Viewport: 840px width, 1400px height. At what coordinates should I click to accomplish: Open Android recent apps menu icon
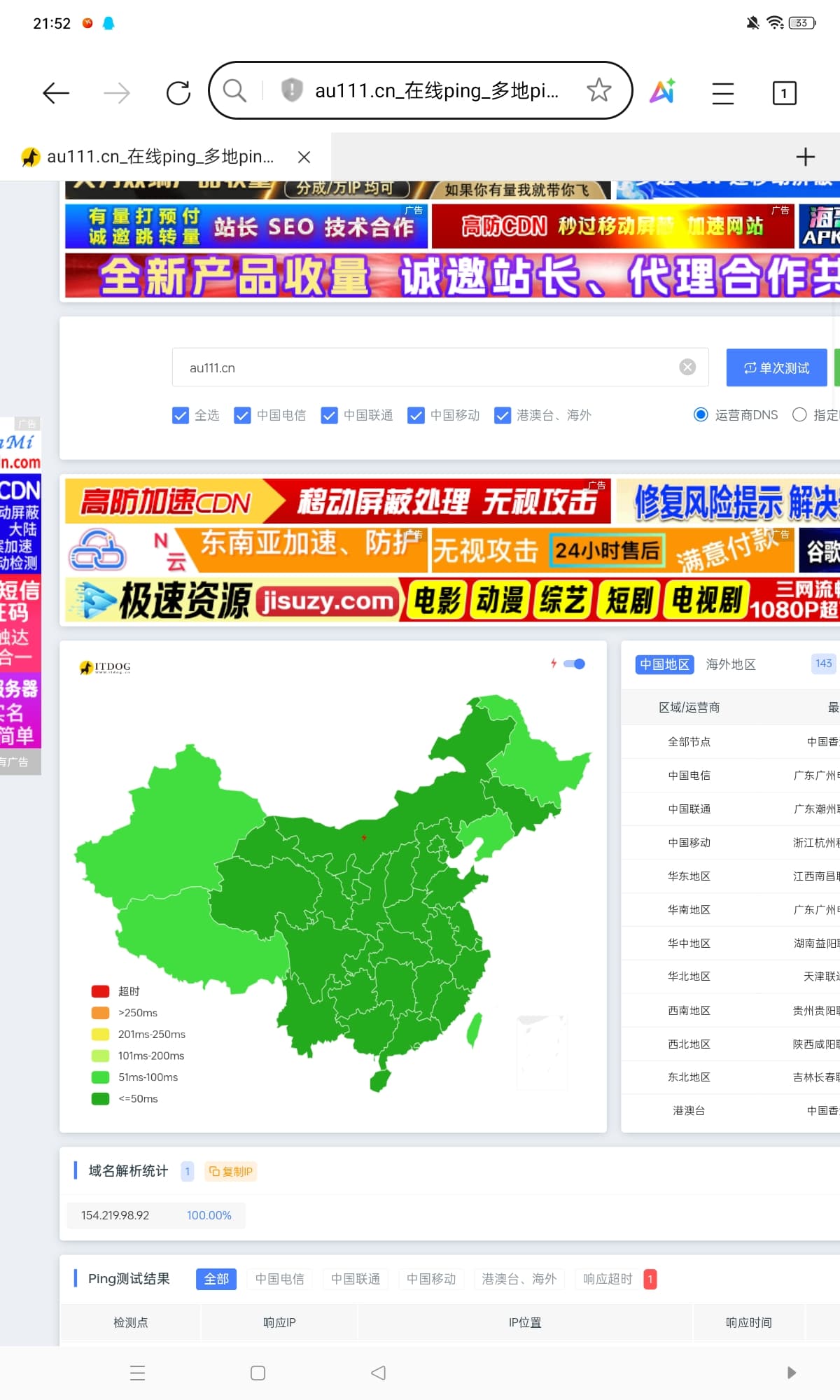138,1373
